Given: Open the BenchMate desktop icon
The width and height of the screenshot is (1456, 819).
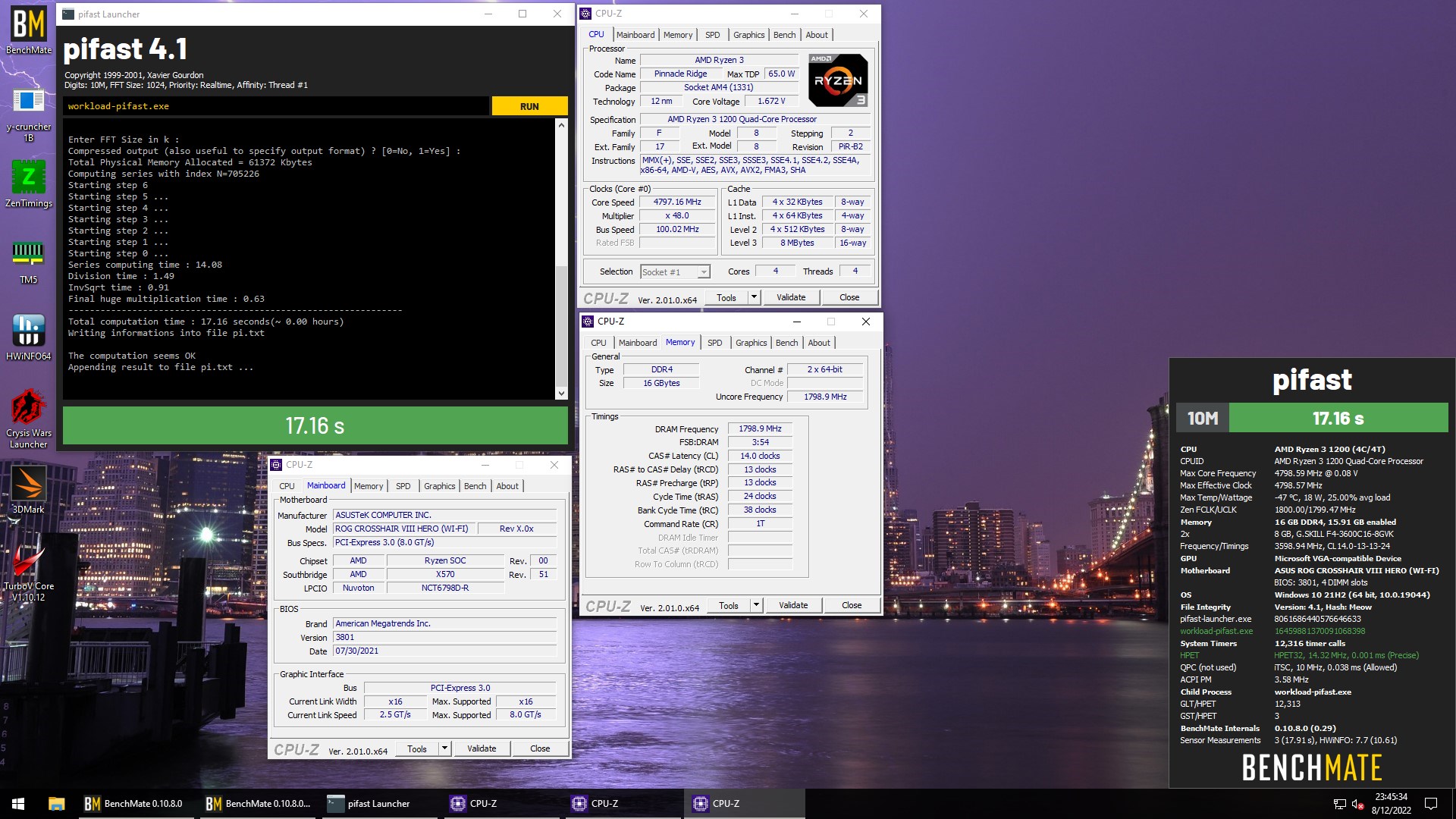Looking at the screenshot, I should click(x=29, y=30).
